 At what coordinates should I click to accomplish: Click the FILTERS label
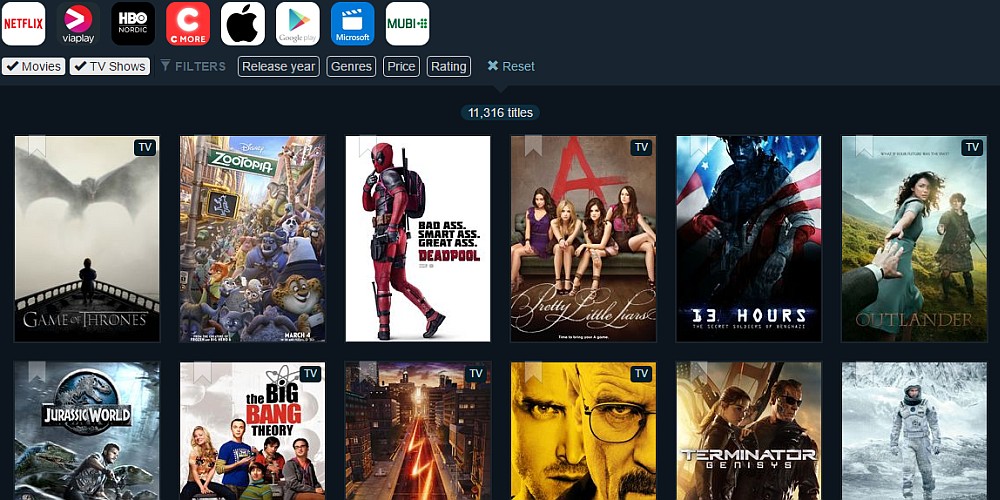click(200, 66)
